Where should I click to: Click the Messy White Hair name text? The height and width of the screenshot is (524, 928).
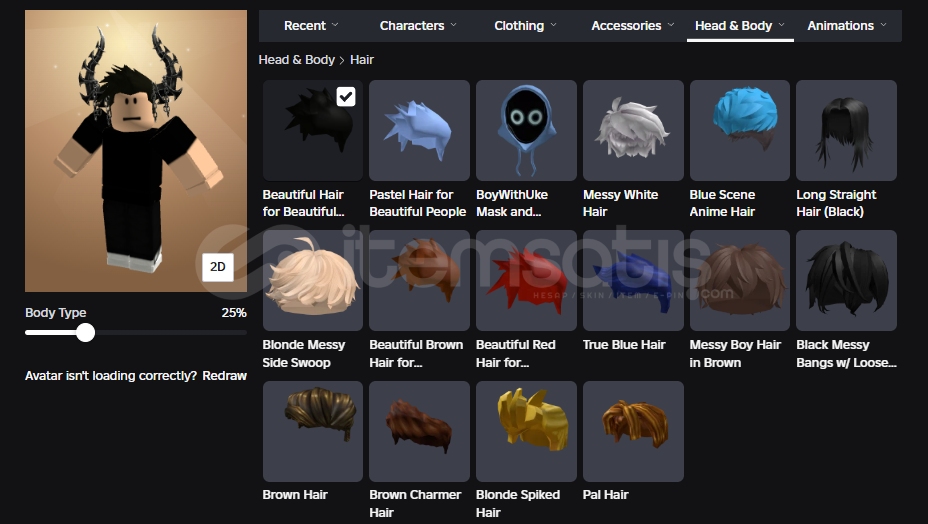pyautogui.click(x=620, y=203)
